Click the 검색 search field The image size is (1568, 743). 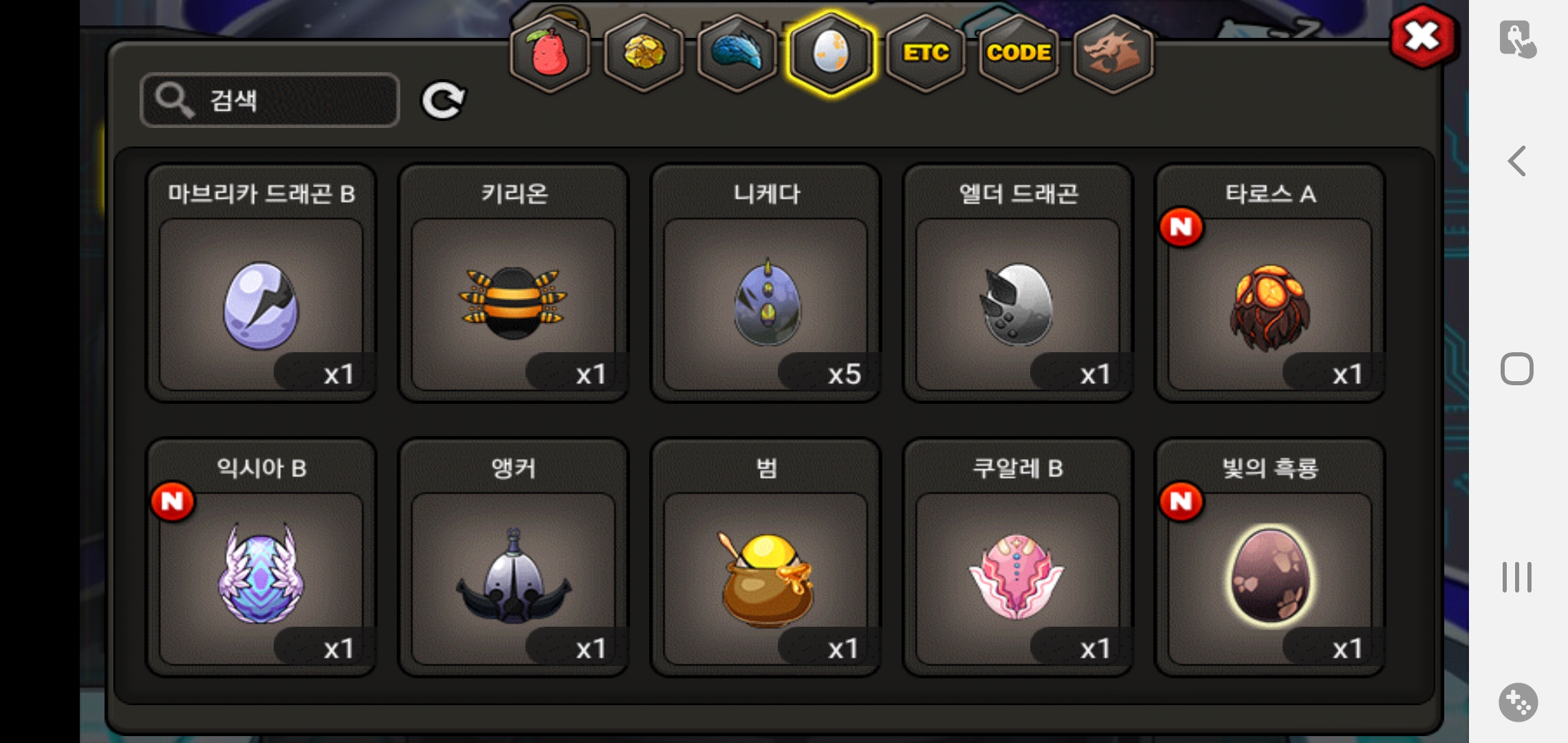coord(270,100)
